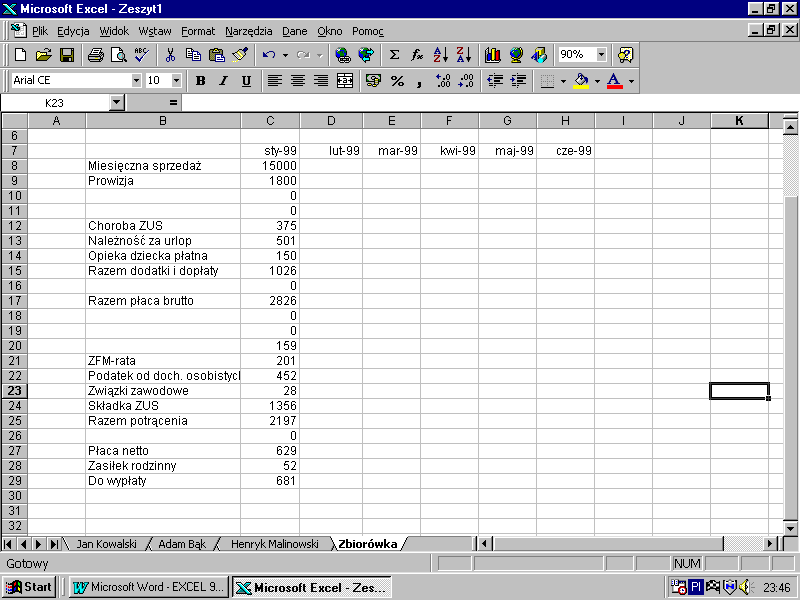Image resolution: width=800 pixels, height=600 pixels.
Task: Launch the Chart Wizard icon
Action: coord(492,55)
